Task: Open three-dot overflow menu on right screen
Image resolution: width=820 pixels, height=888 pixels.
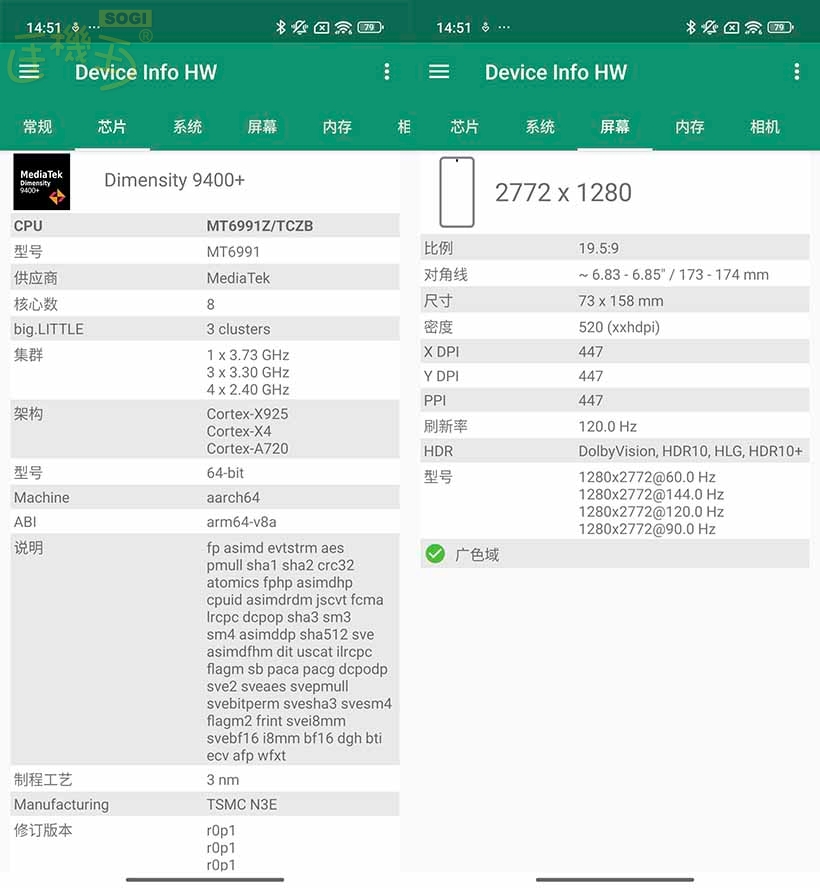Action: pyautogui.click(x=797, y=71)
